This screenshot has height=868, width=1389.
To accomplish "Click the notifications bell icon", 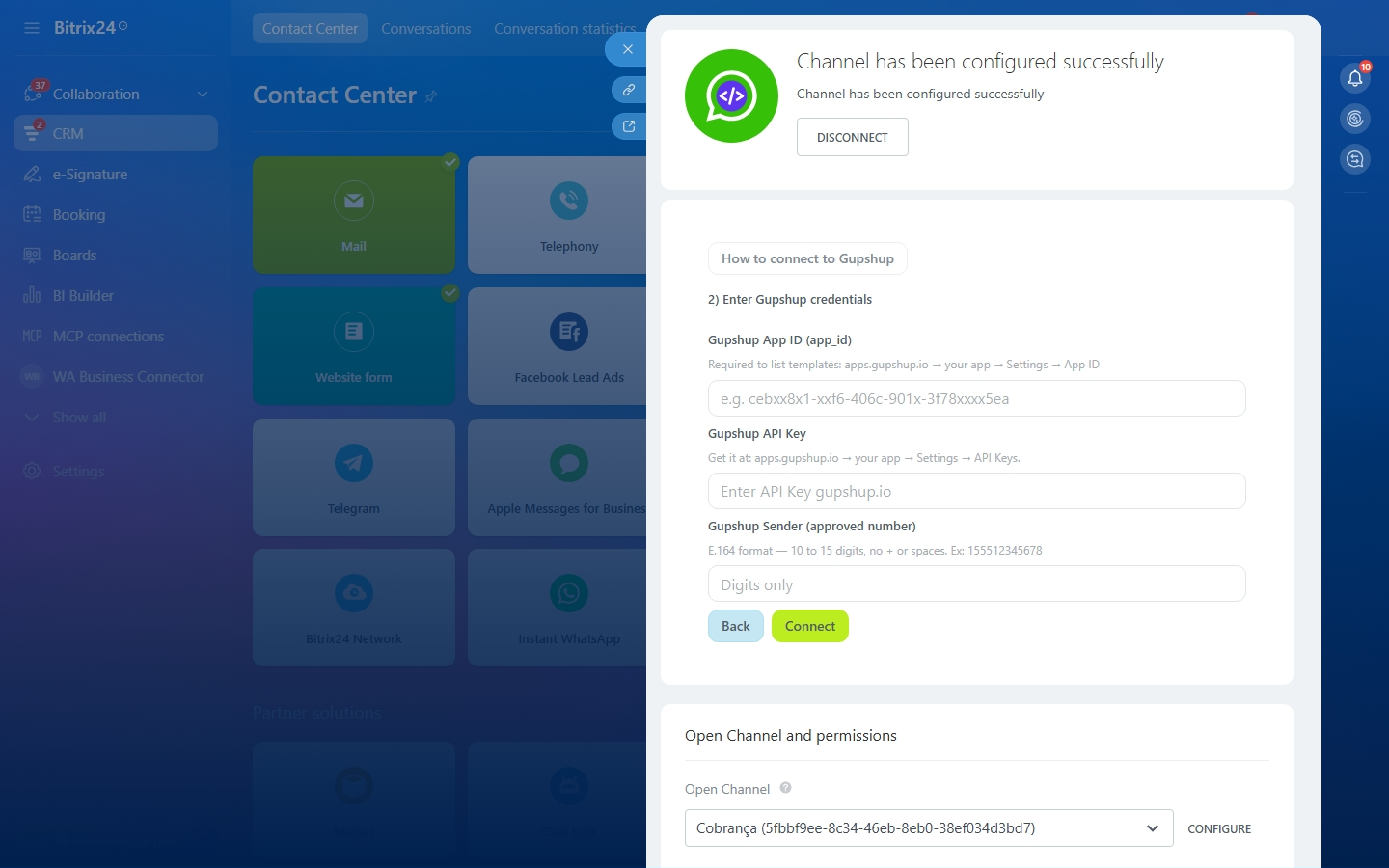I will [1355, 78].
